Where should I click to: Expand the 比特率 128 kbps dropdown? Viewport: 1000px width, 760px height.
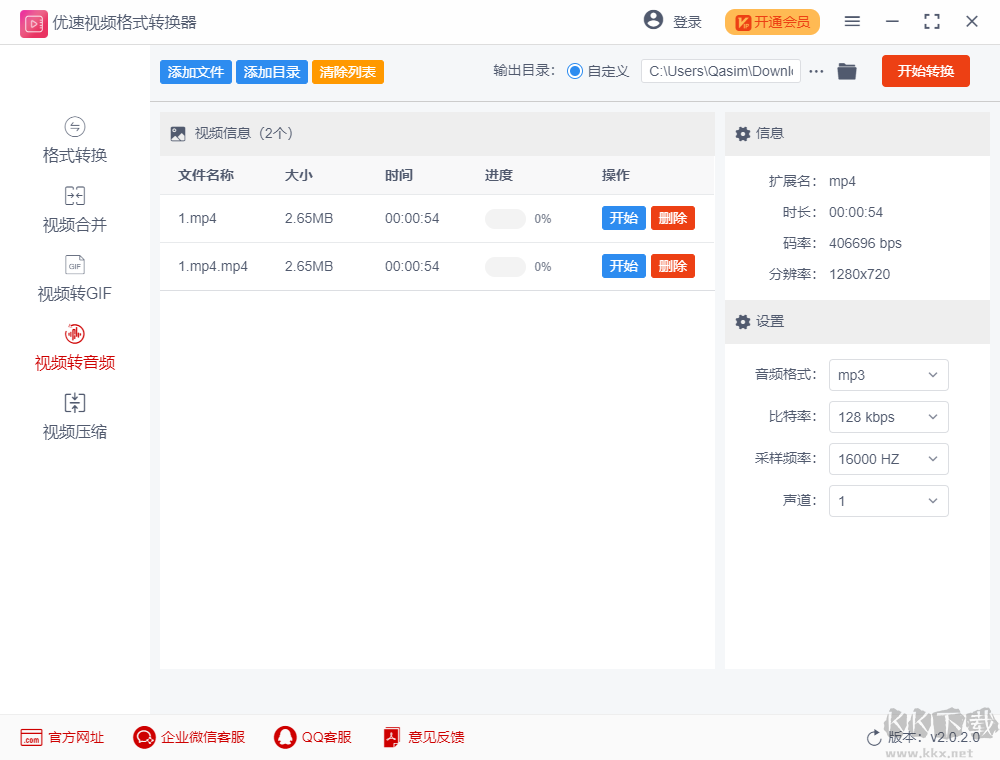tap(888, 417)
